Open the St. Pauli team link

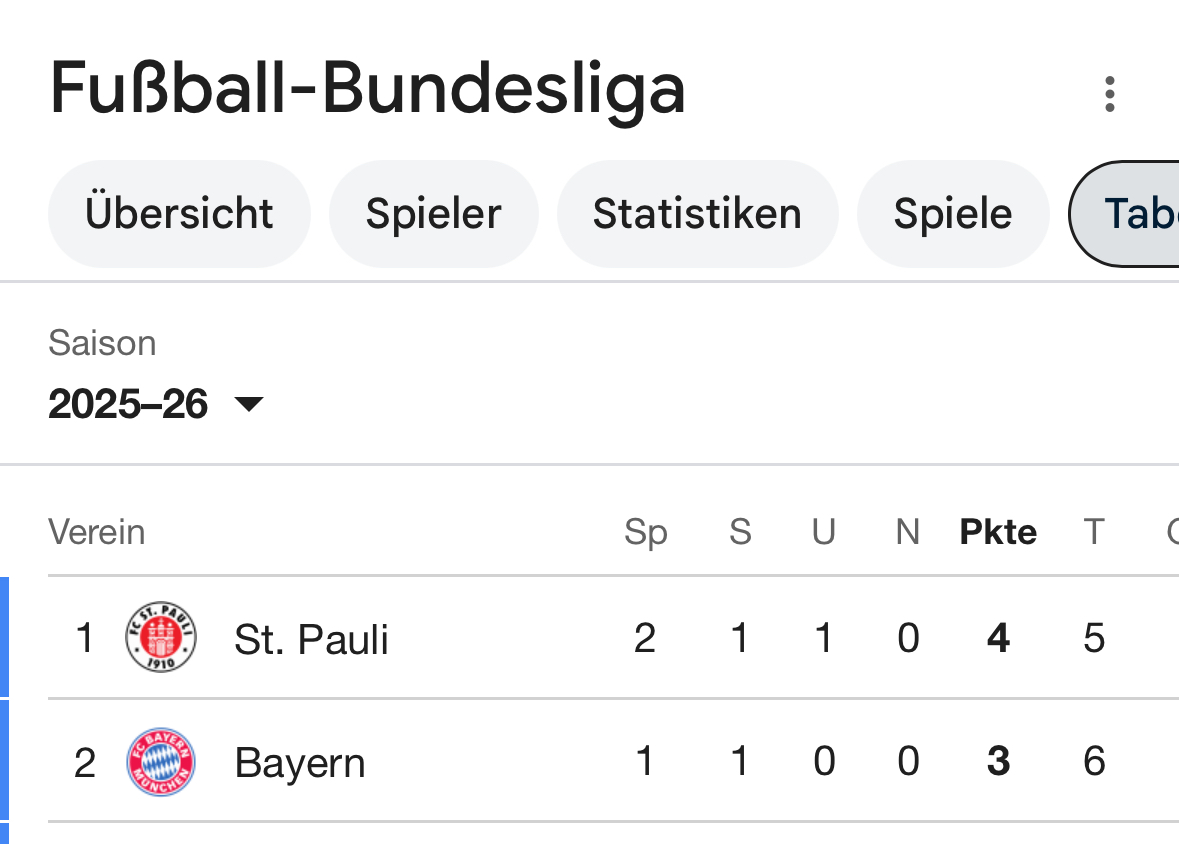pyautogui.click(x=311, y=639)
